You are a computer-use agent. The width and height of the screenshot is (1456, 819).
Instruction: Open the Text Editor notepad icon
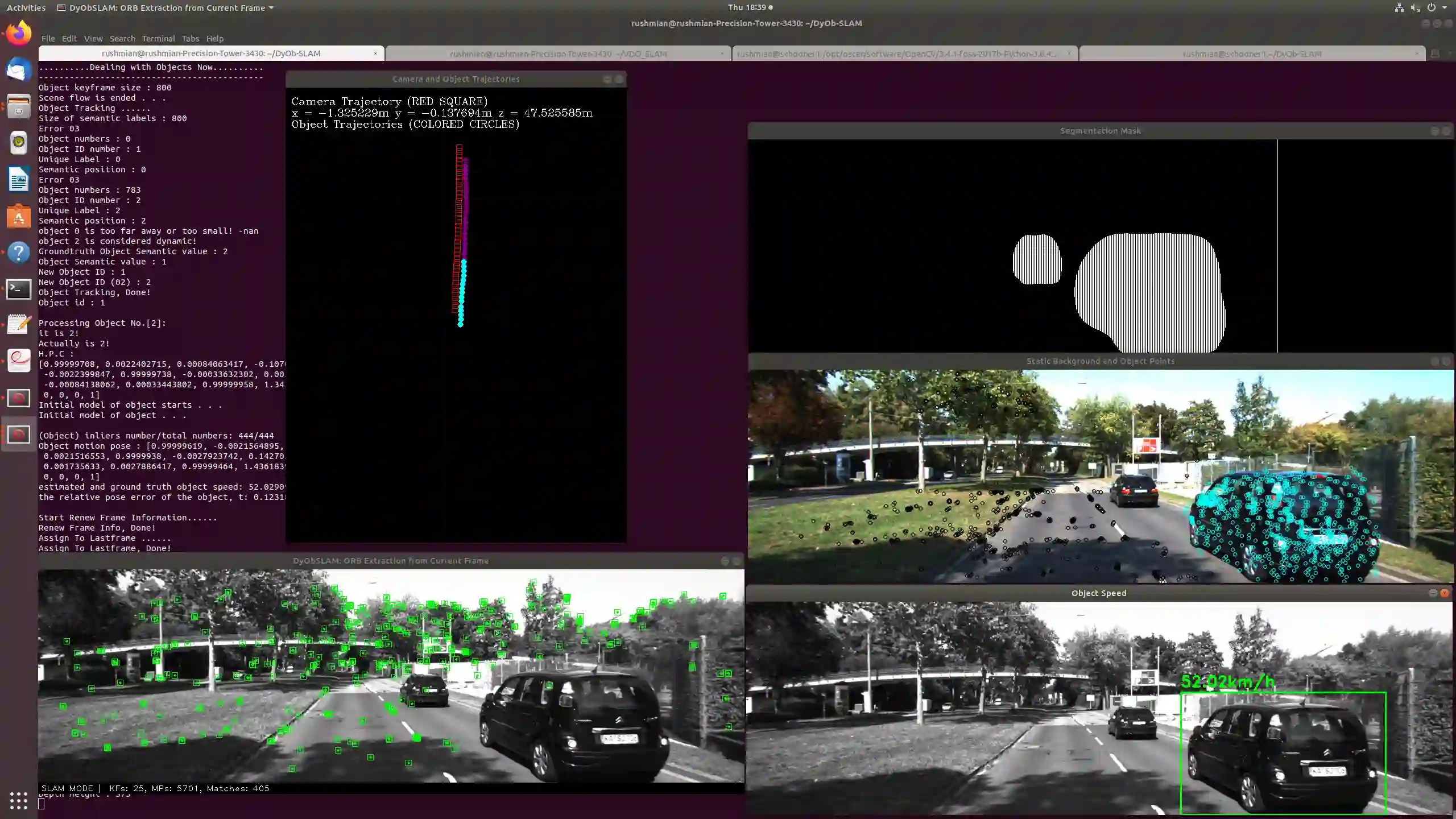click(x=19, y=325)
